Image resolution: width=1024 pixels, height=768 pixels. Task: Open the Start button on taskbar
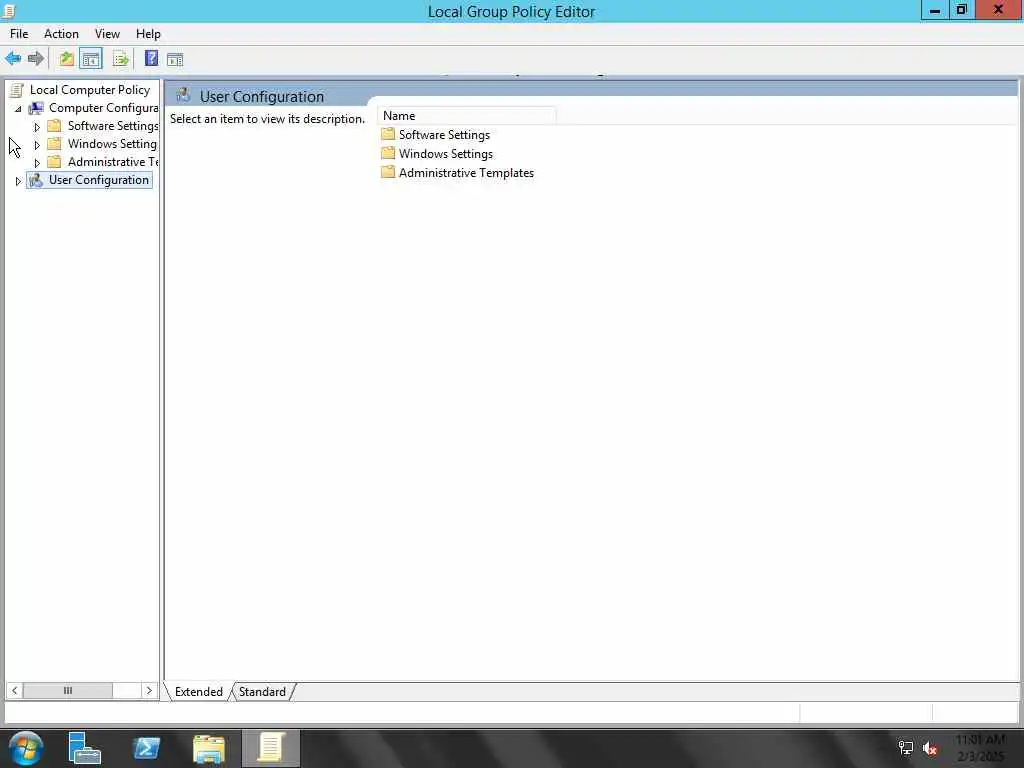click(x=26, y=748)
